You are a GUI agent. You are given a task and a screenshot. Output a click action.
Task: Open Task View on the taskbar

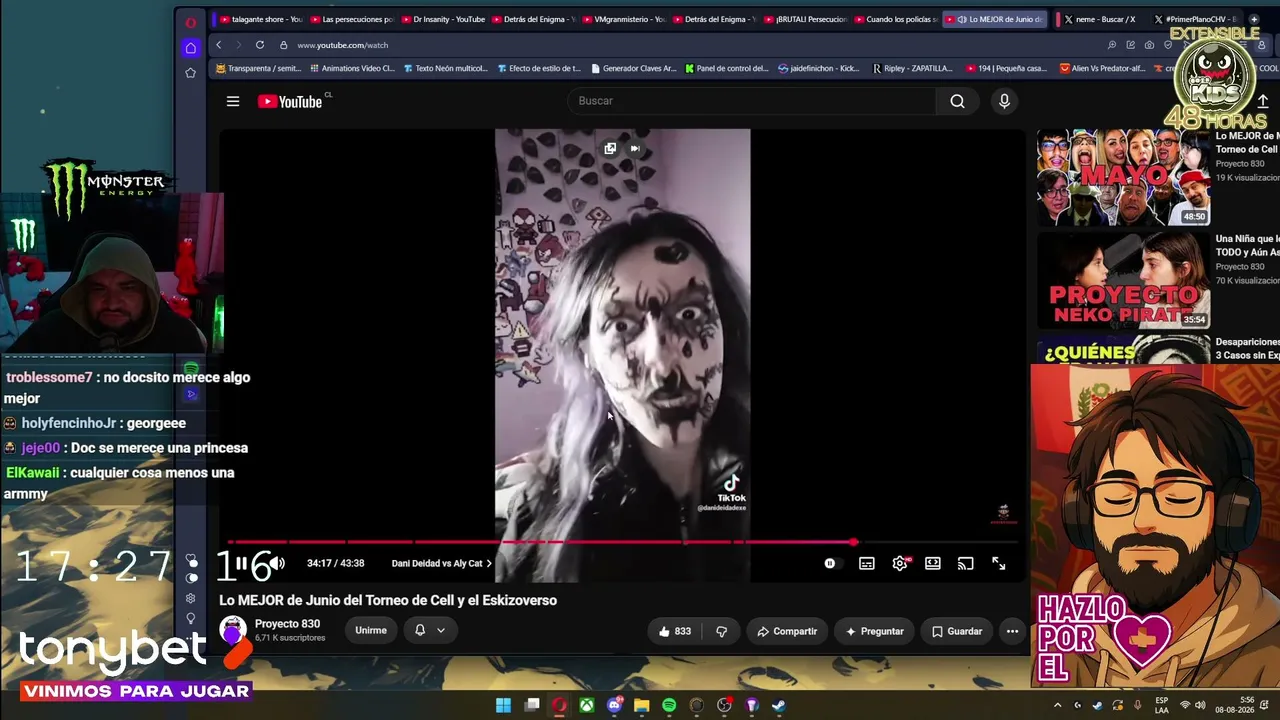point(532,705)
